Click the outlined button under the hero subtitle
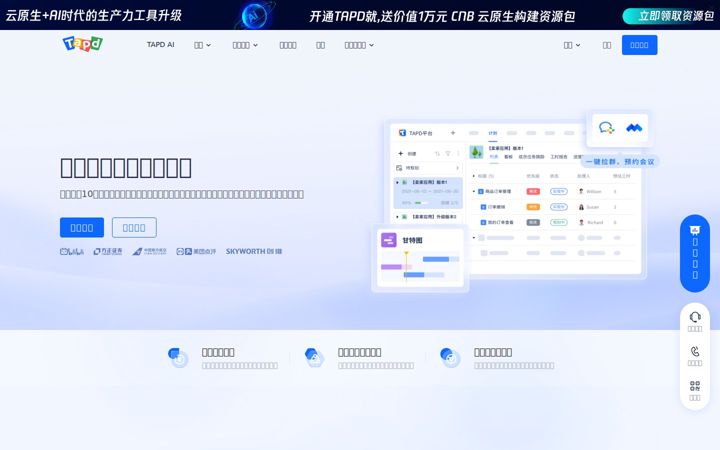This screenshot has width=720, height=450. point(134,227)
